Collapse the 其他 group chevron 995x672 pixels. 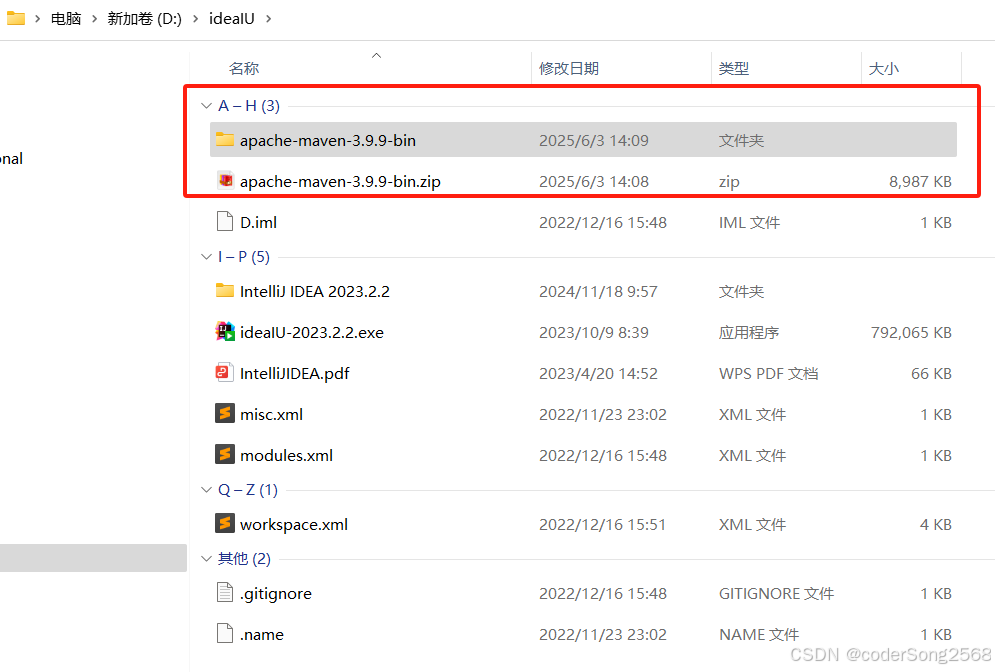pyautogui.click(x=206, y=559)
